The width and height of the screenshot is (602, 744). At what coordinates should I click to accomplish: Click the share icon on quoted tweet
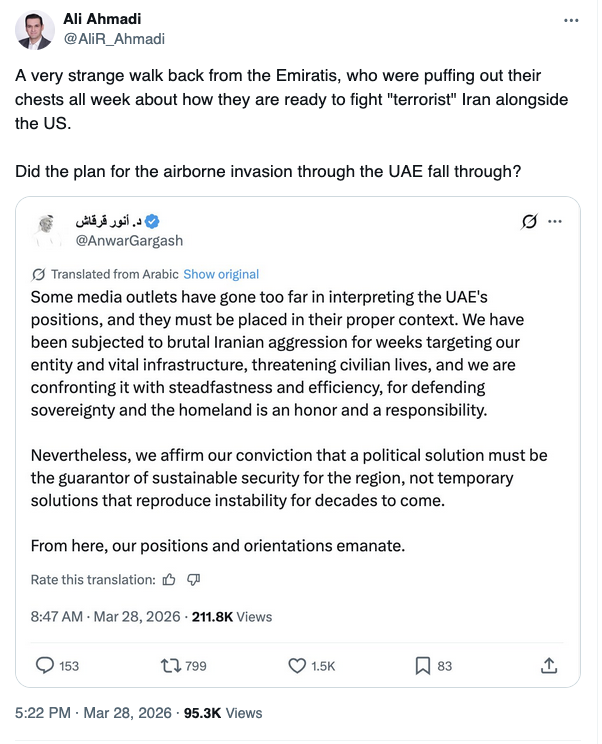pos(548,665)
